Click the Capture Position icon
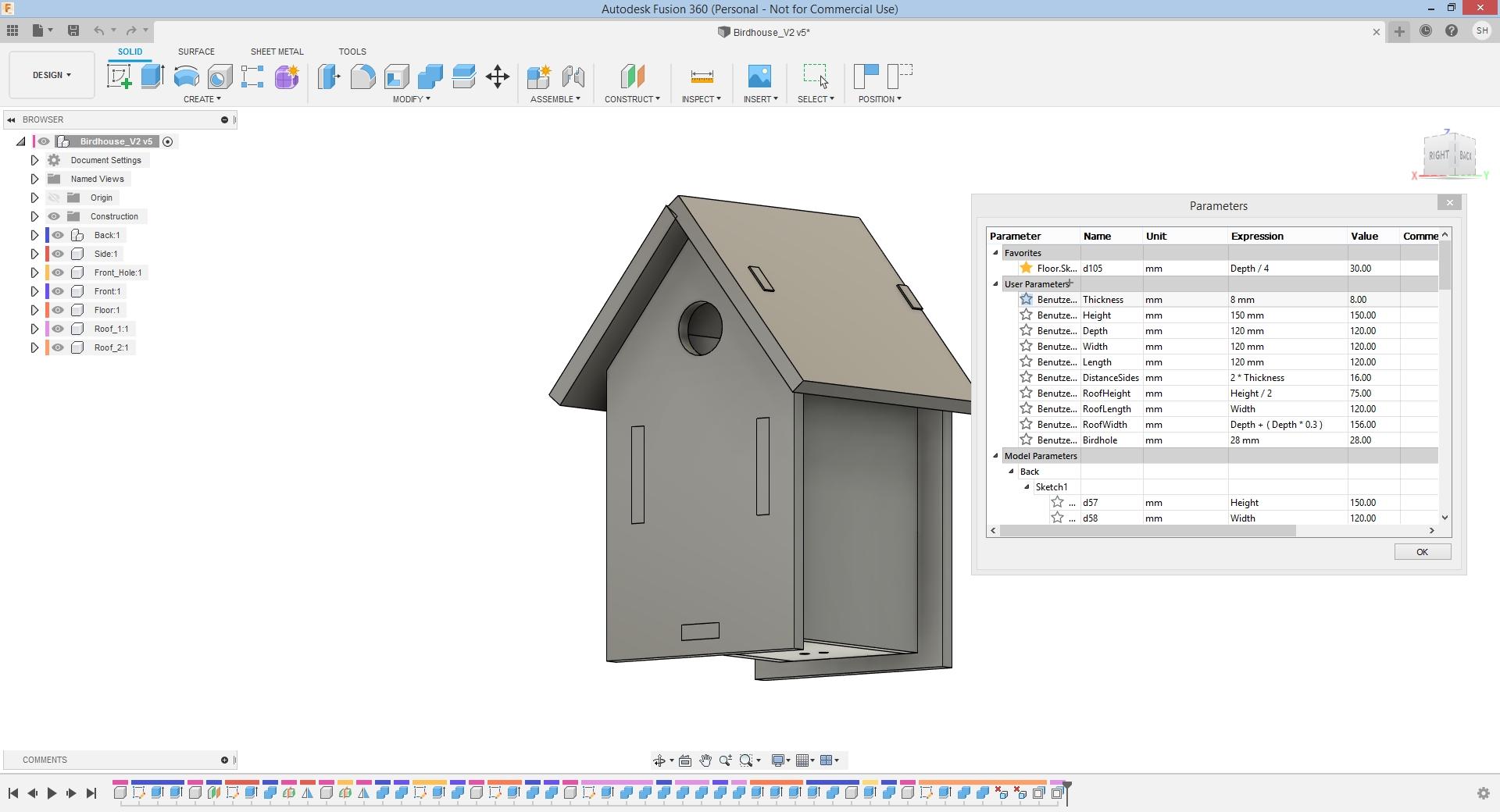The image size is (1500, 812). pos(866,77)
